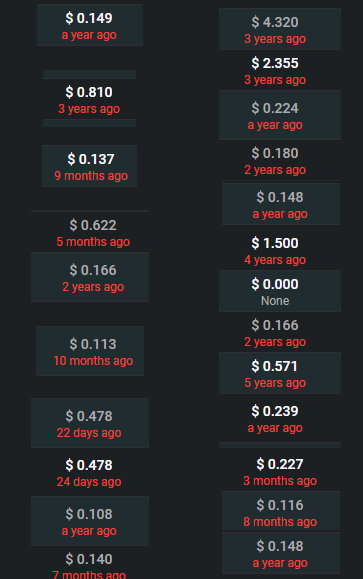Select the $ 0.478 22 days ago entry
The image size is (363, 579).
point(90,423)
